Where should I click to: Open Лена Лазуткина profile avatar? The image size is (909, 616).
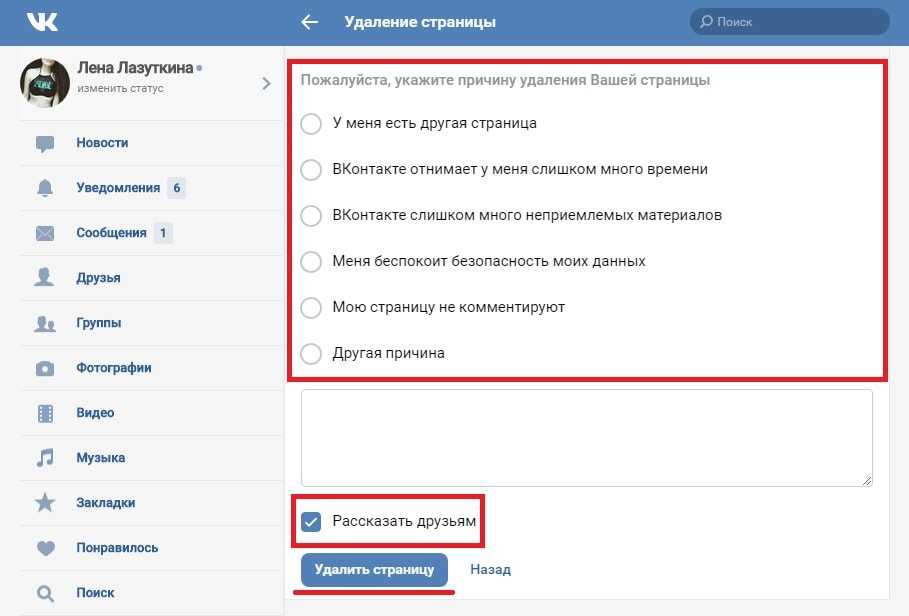(x=45, y=83)
